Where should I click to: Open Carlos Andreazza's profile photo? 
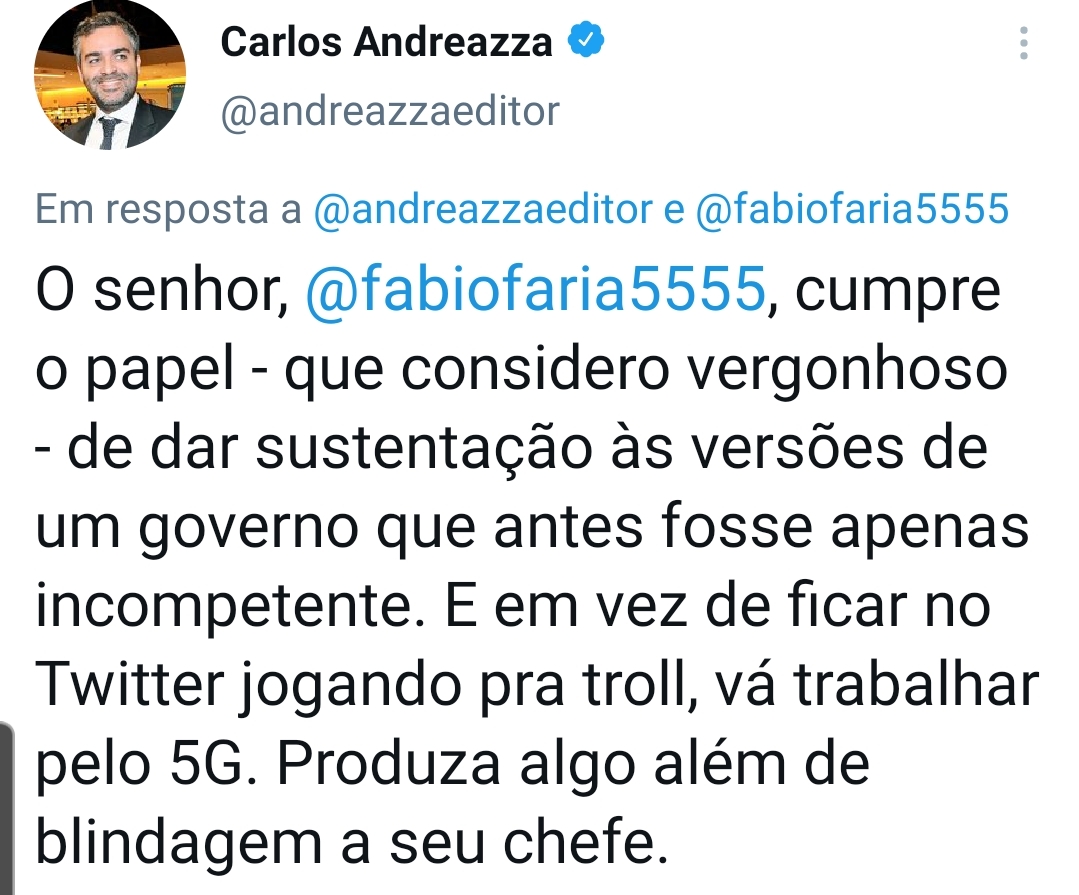[110, 73]
